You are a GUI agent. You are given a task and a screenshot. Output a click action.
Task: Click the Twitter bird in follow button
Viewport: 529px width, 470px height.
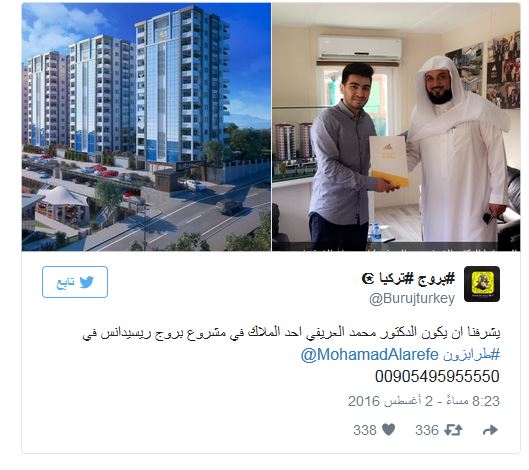(x=86, y=282)
